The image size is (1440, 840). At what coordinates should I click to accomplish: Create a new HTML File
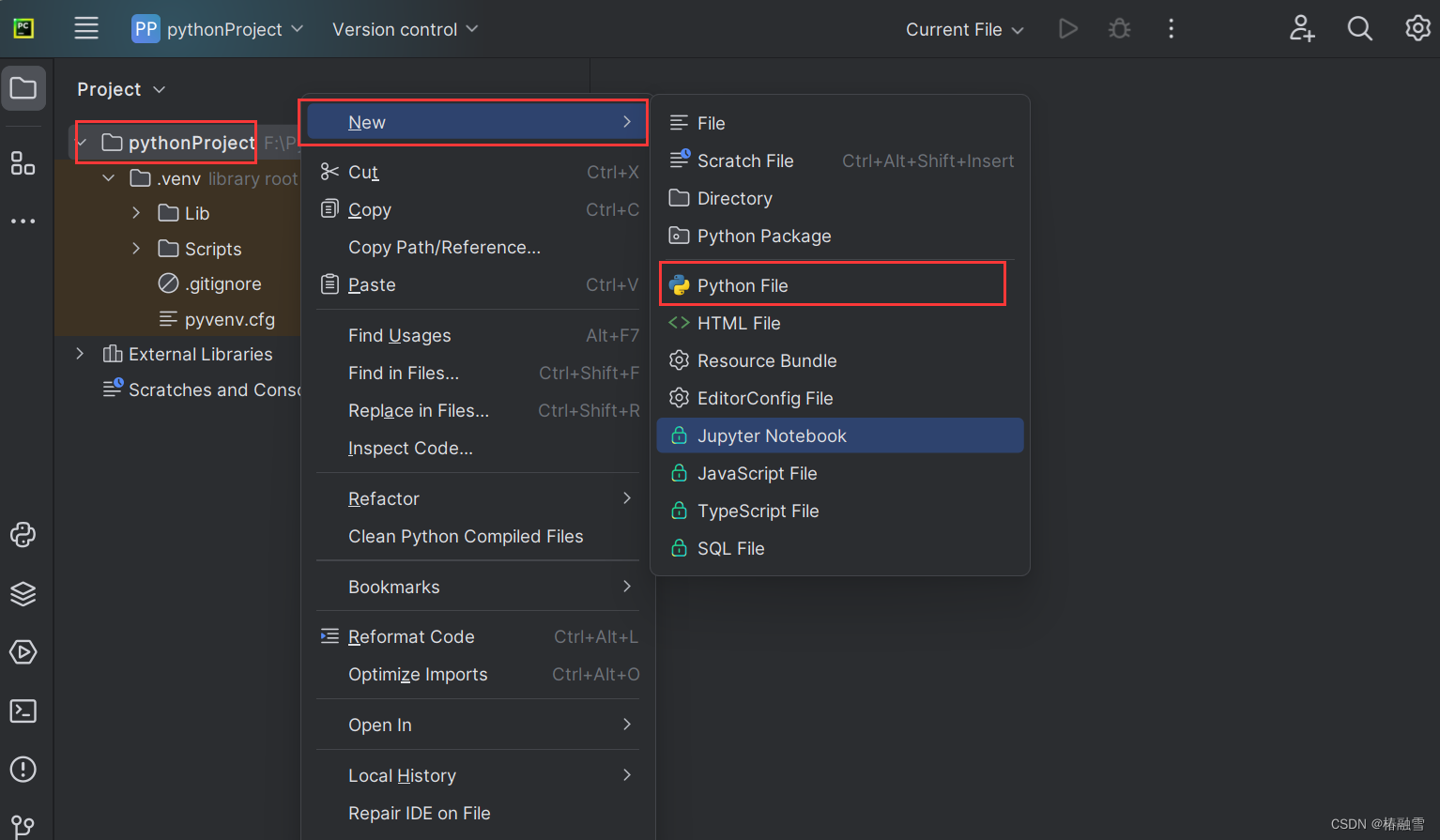840,323
